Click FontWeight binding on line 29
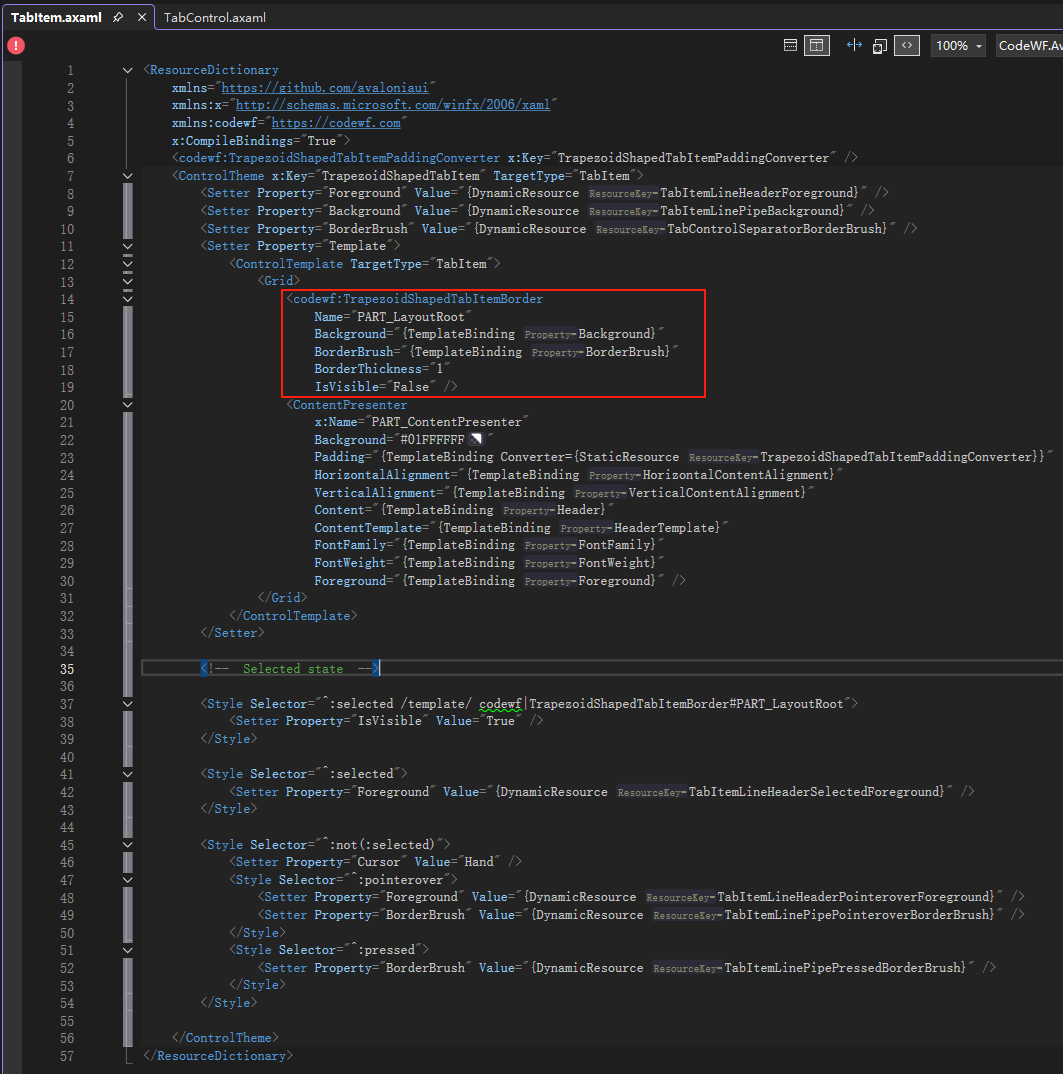This screenshot has height=1074, width=1063. tap(488, 563)
